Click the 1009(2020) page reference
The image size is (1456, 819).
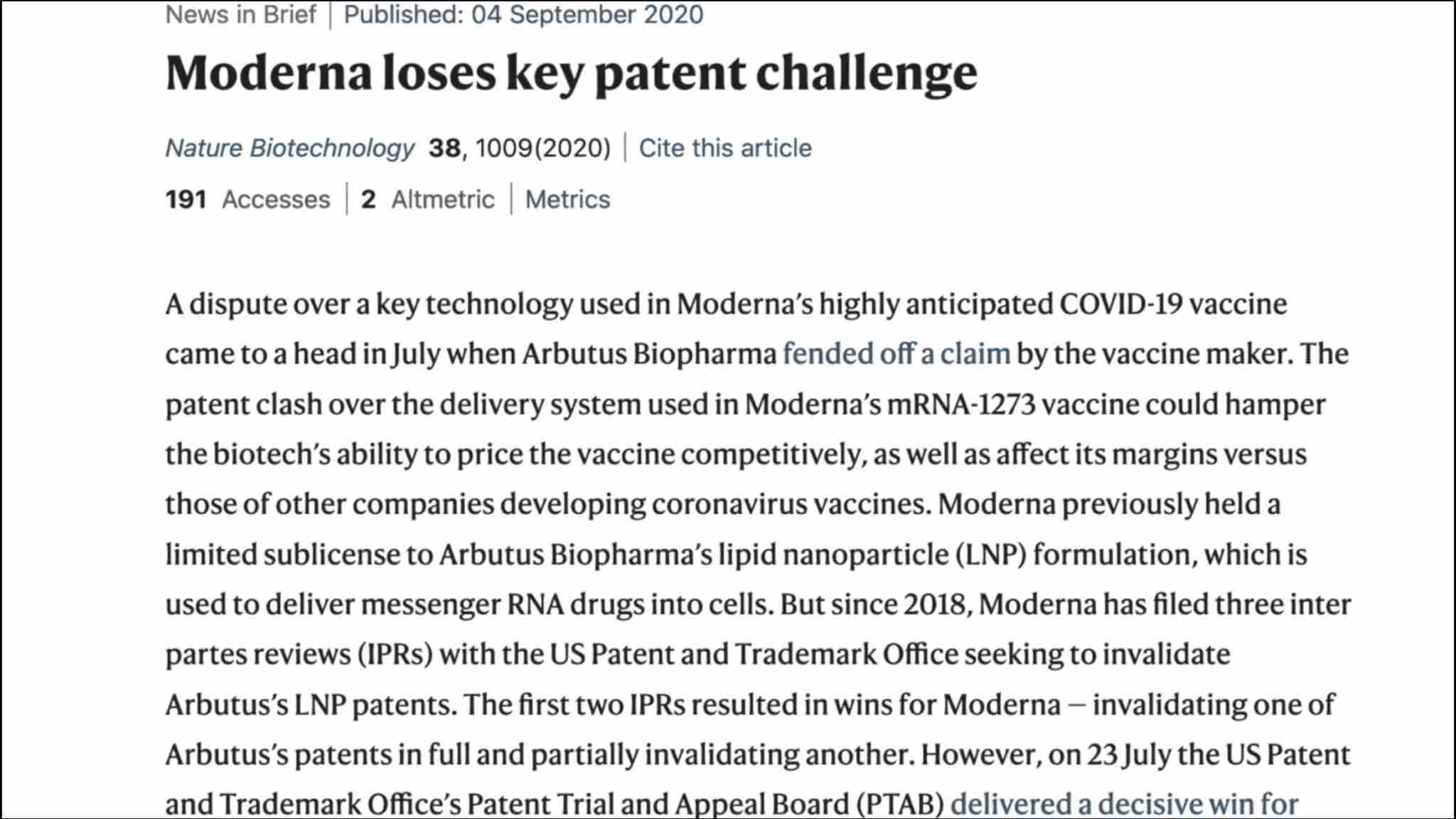point(542,148)
